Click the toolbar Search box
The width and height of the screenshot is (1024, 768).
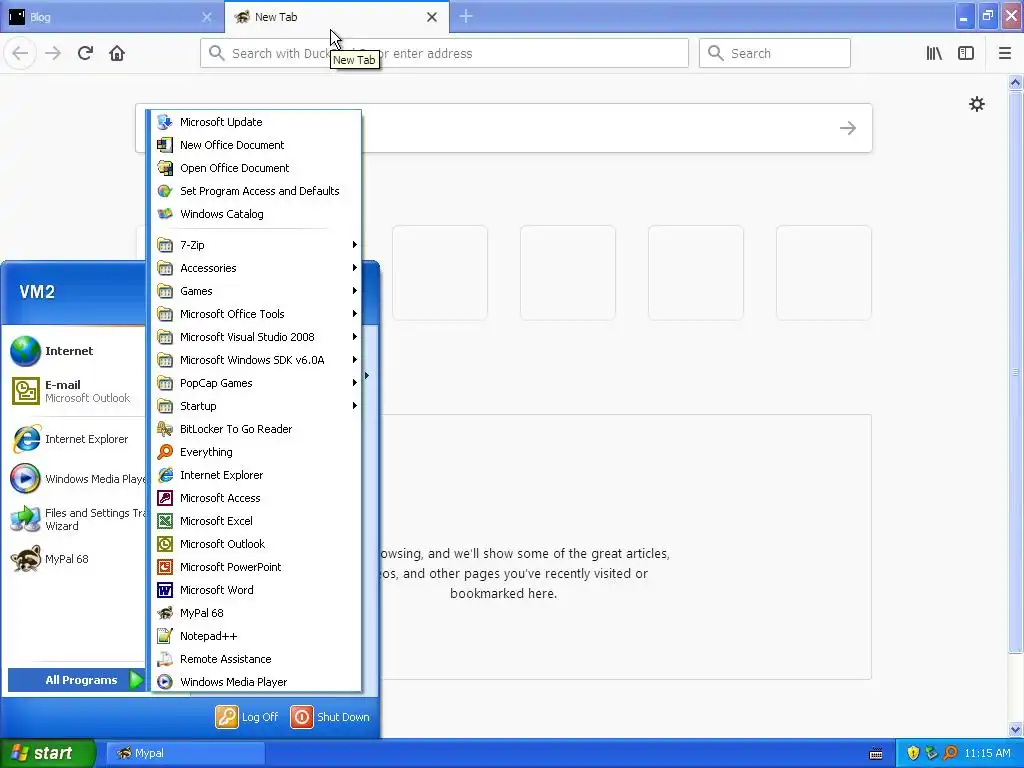pos(775,53)
